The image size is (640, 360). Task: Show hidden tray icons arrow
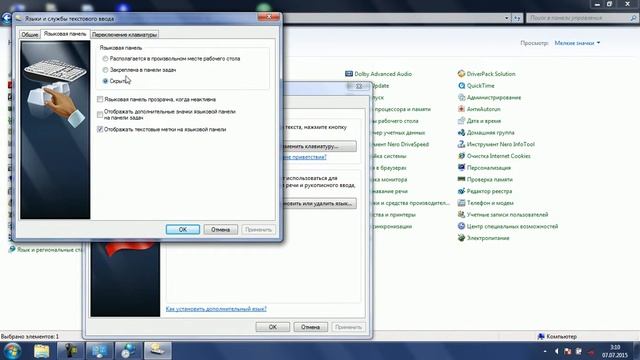coord(545,351)
